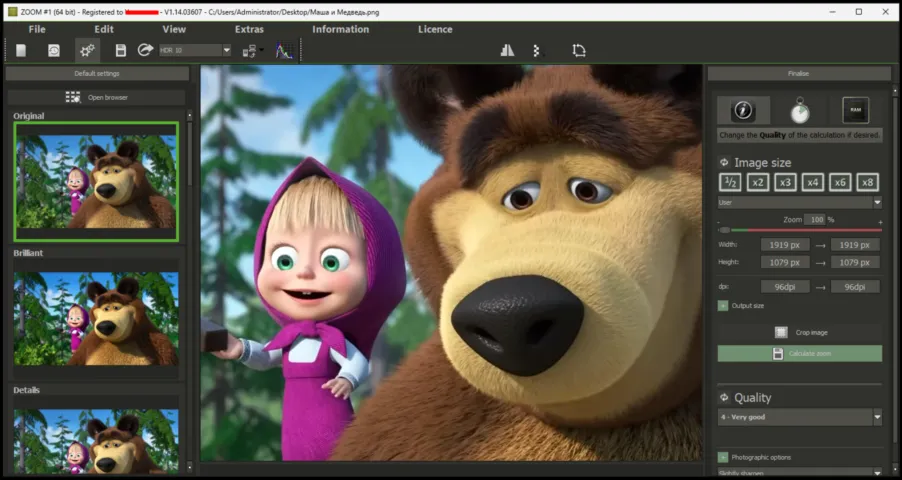This screenshot has height=480, width=902.
Task: Click the target dpi field 96dpi
Action: (855, 287)
